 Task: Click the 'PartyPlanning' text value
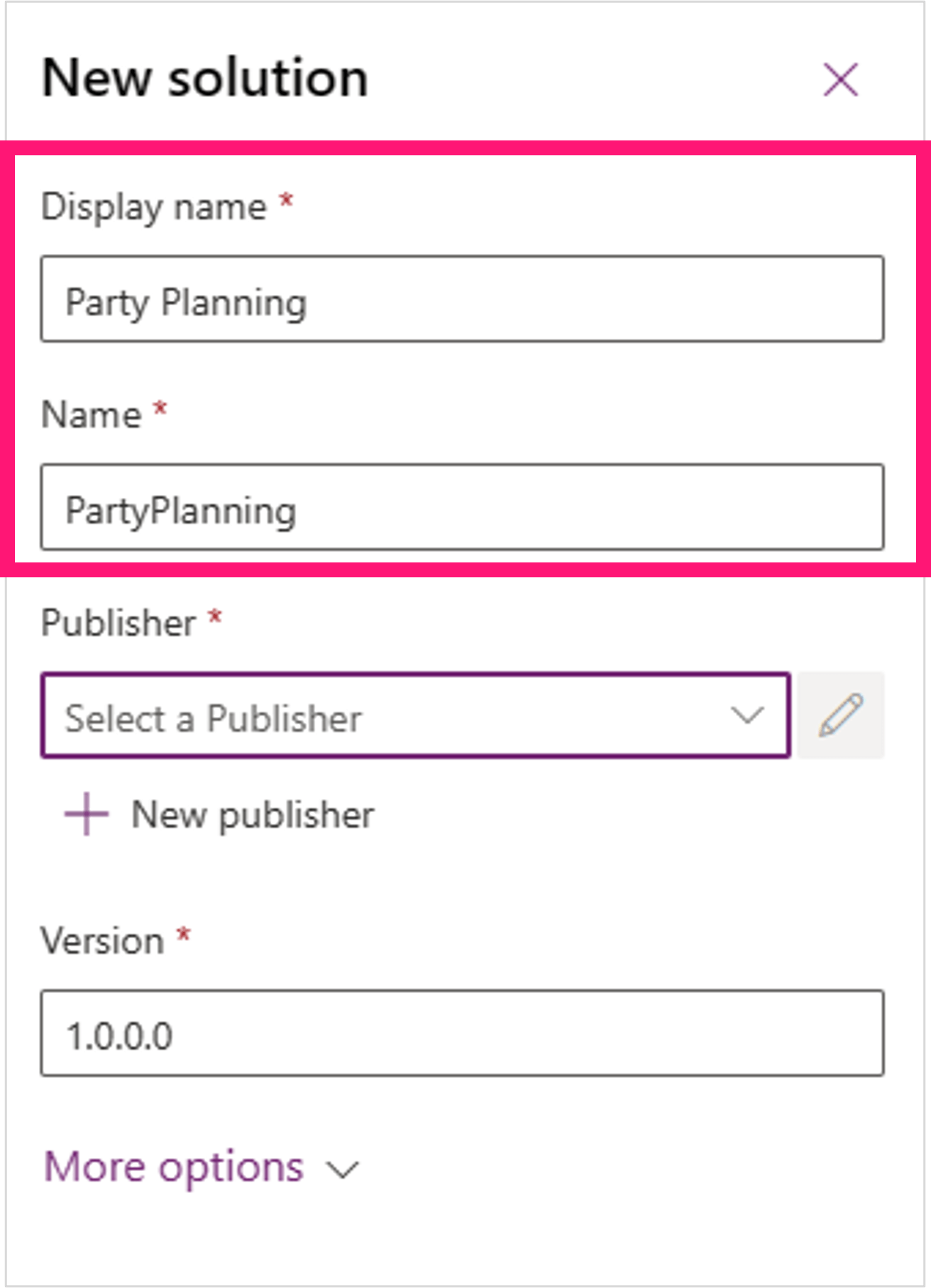click(x=181, y=510)
